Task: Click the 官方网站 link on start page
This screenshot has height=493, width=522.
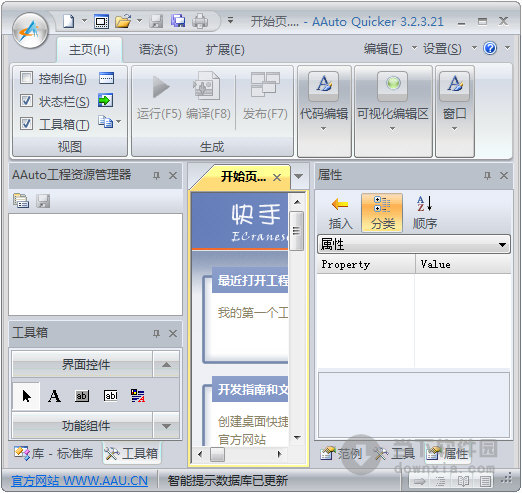Action: pyautogui.click(x=242, y=439)
